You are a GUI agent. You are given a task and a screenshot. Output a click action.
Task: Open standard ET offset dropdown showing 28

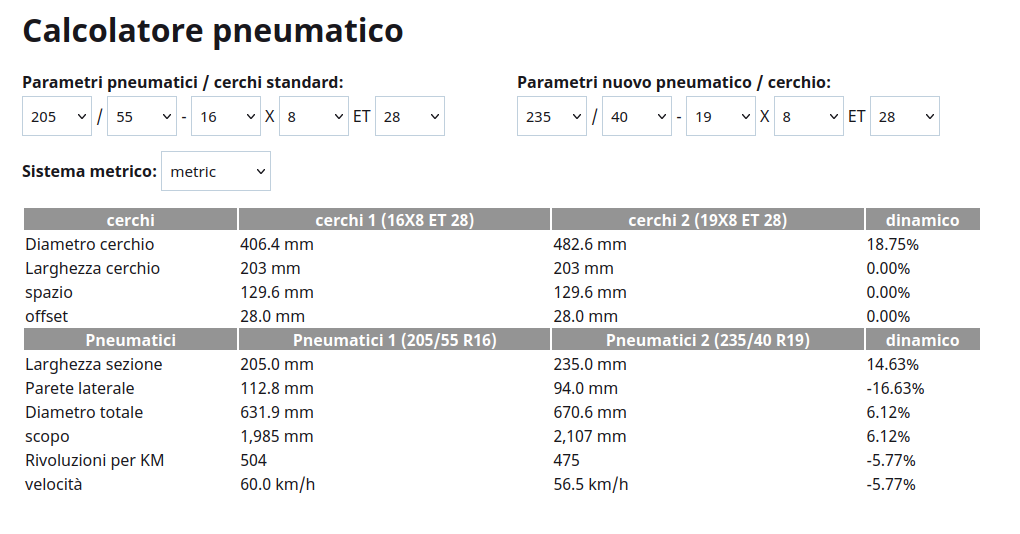[410, 116]
